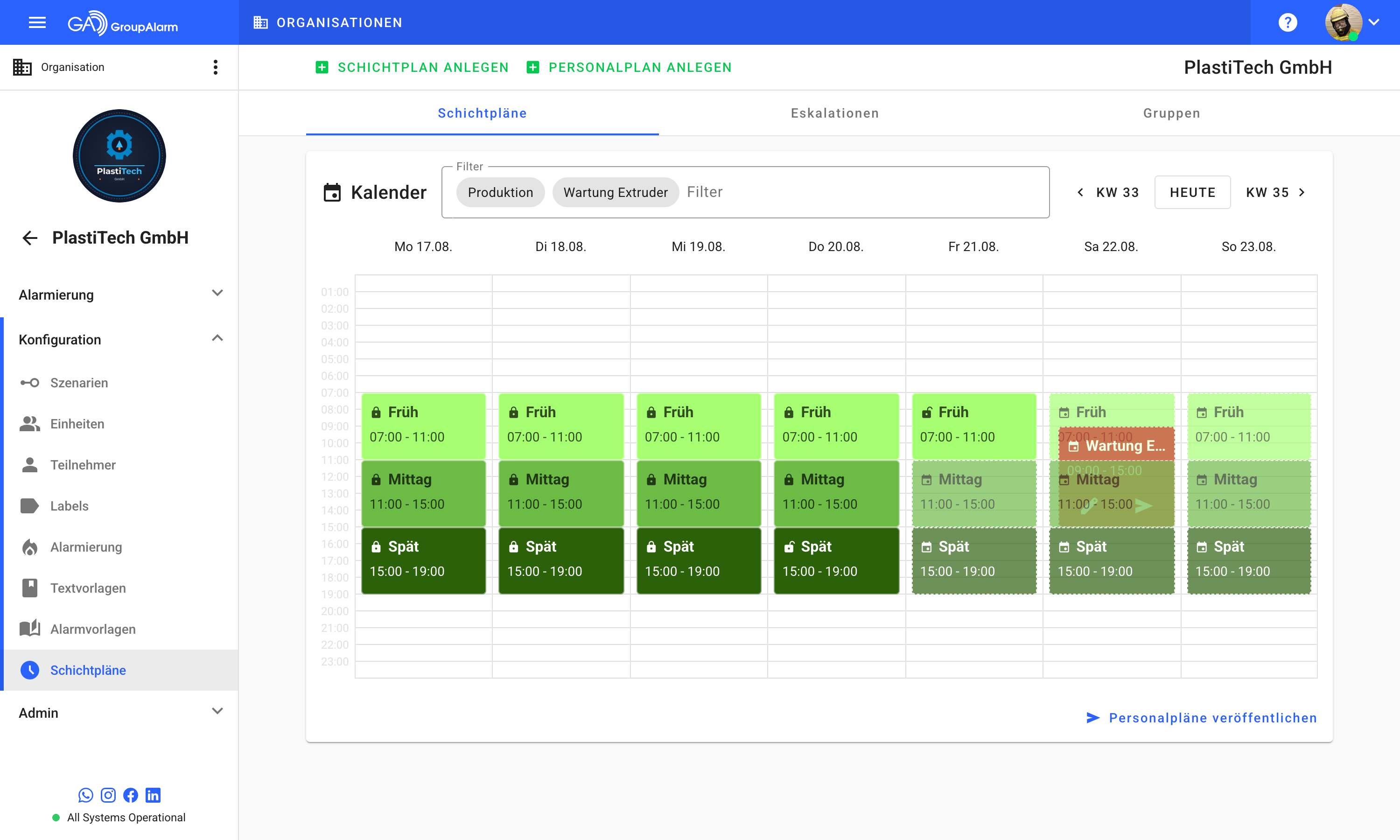Focus the Filter text input
Image resolution: width=1400 pixels, height=840 pixels.
[x=863, y=192]
